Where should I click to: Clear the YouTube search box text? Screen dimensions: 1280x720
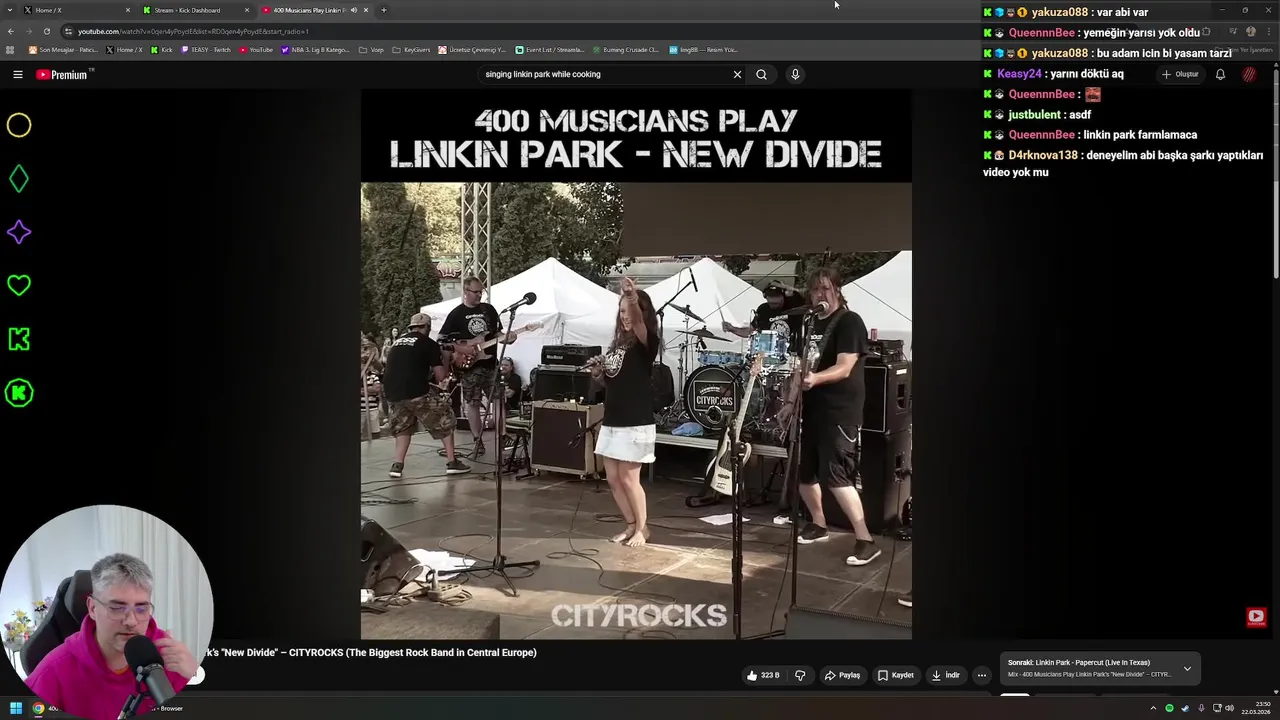[x=737, y=74]
